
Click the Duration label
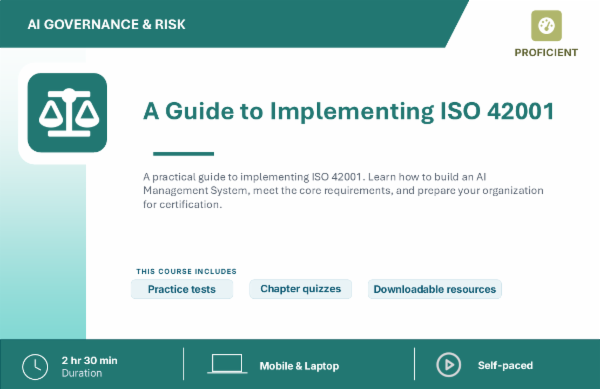[82, 373]
